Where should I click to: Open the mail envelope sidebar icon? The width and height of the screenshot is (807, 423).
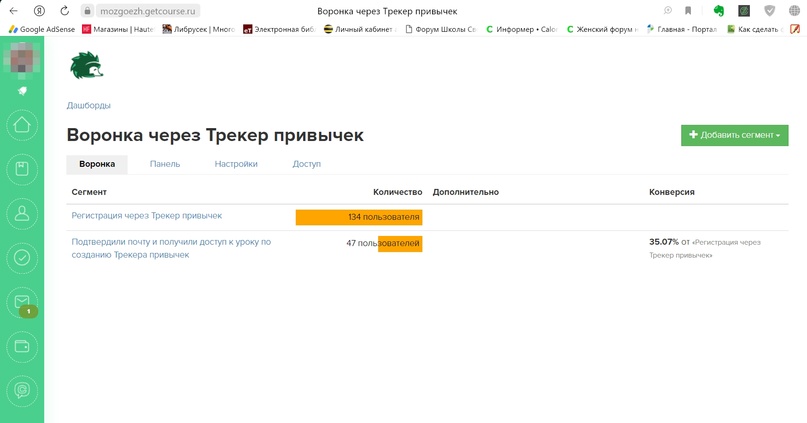(22, 301)
